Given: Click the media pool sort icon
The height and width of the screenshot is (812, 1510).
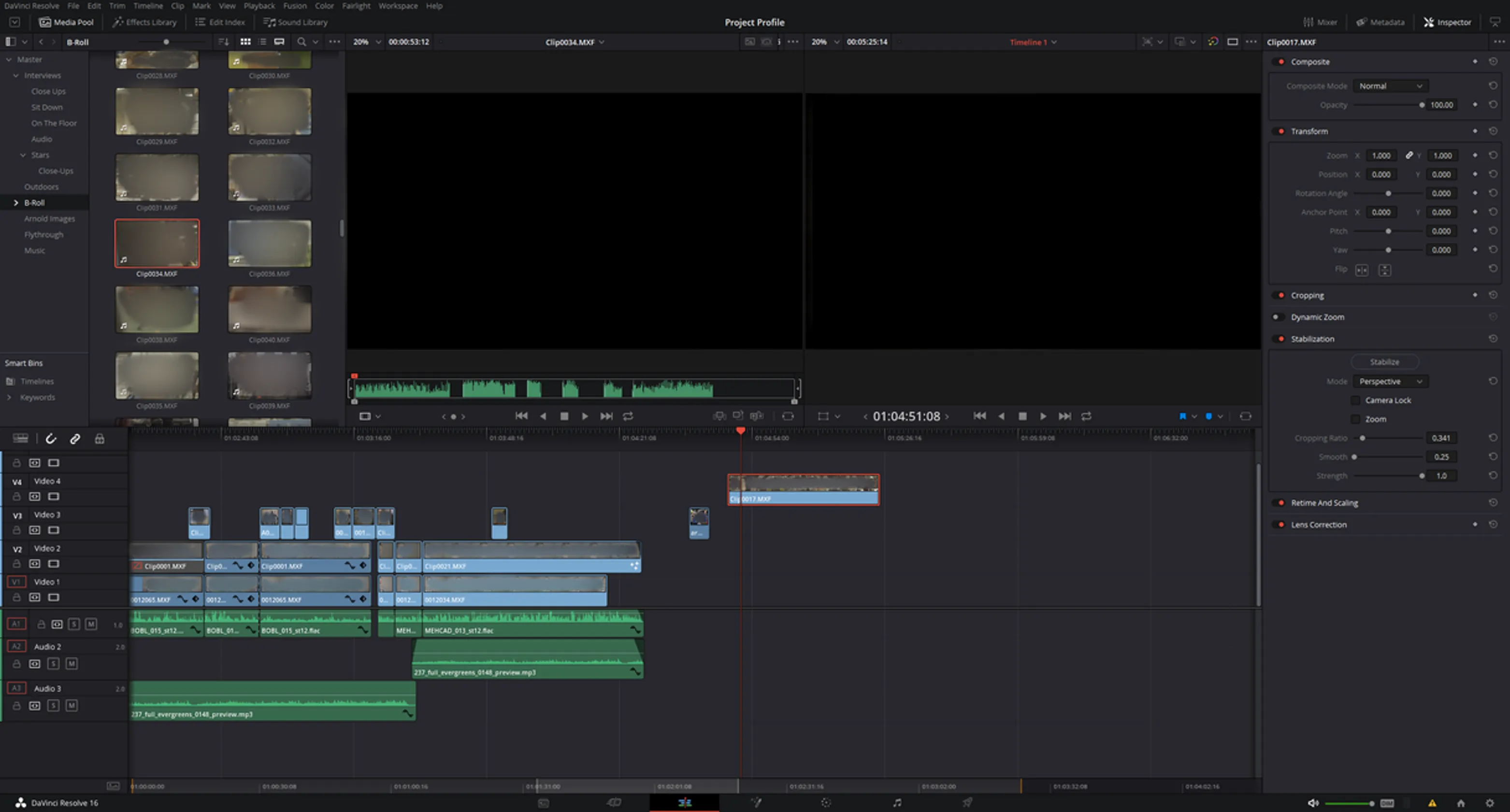Looking at the screenshot, I should [x=223, y=42].
